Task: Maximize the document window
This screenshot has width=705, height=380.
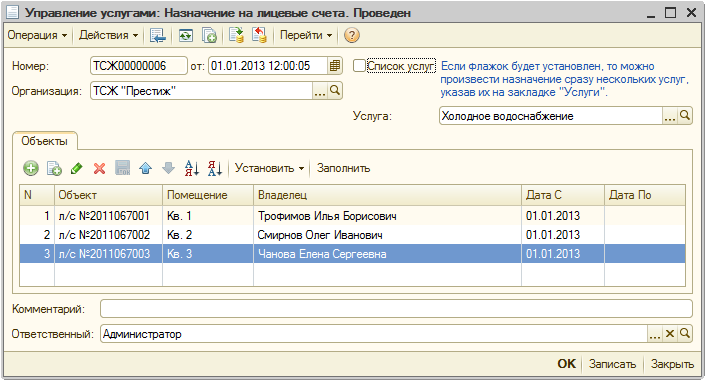Action: tap(670, 13)
